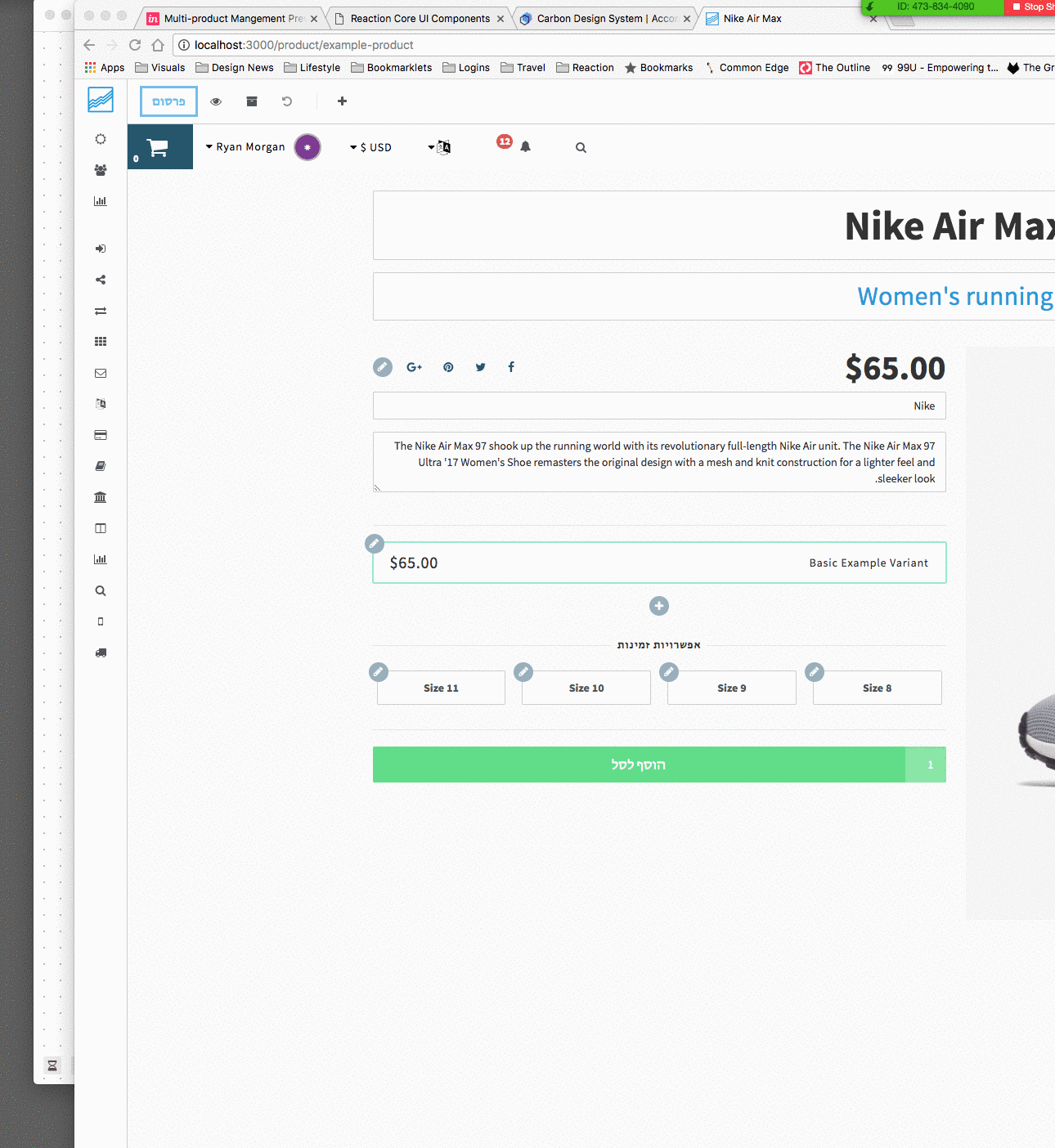Click the green add to cart button
The image size is (1055, 1148).
[639, 765]
